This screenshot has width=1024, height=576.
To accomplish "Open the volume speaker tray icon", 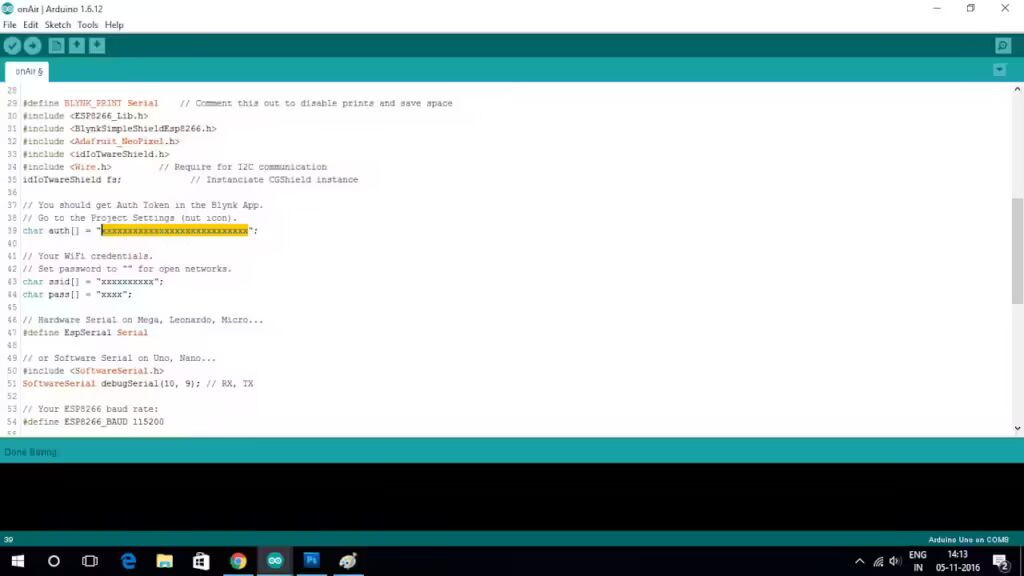I will tap(895, 561).
